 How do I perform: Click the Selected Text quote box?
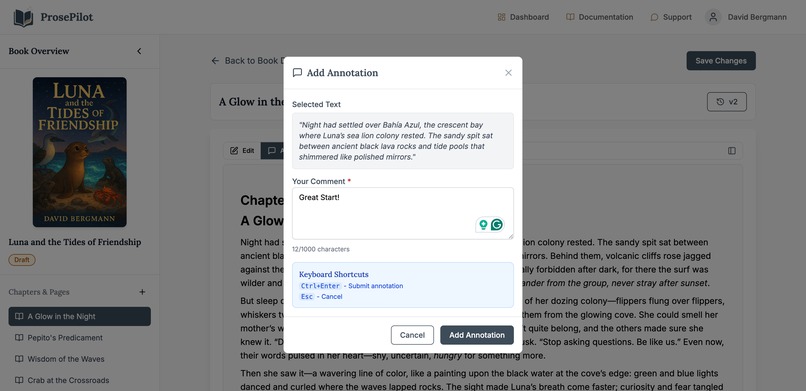click(402, 141)
